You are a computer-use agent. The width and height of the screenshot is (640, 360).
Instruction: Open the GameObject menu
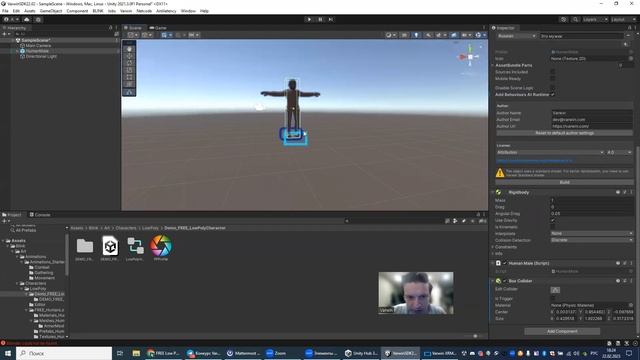pos(51,11)
